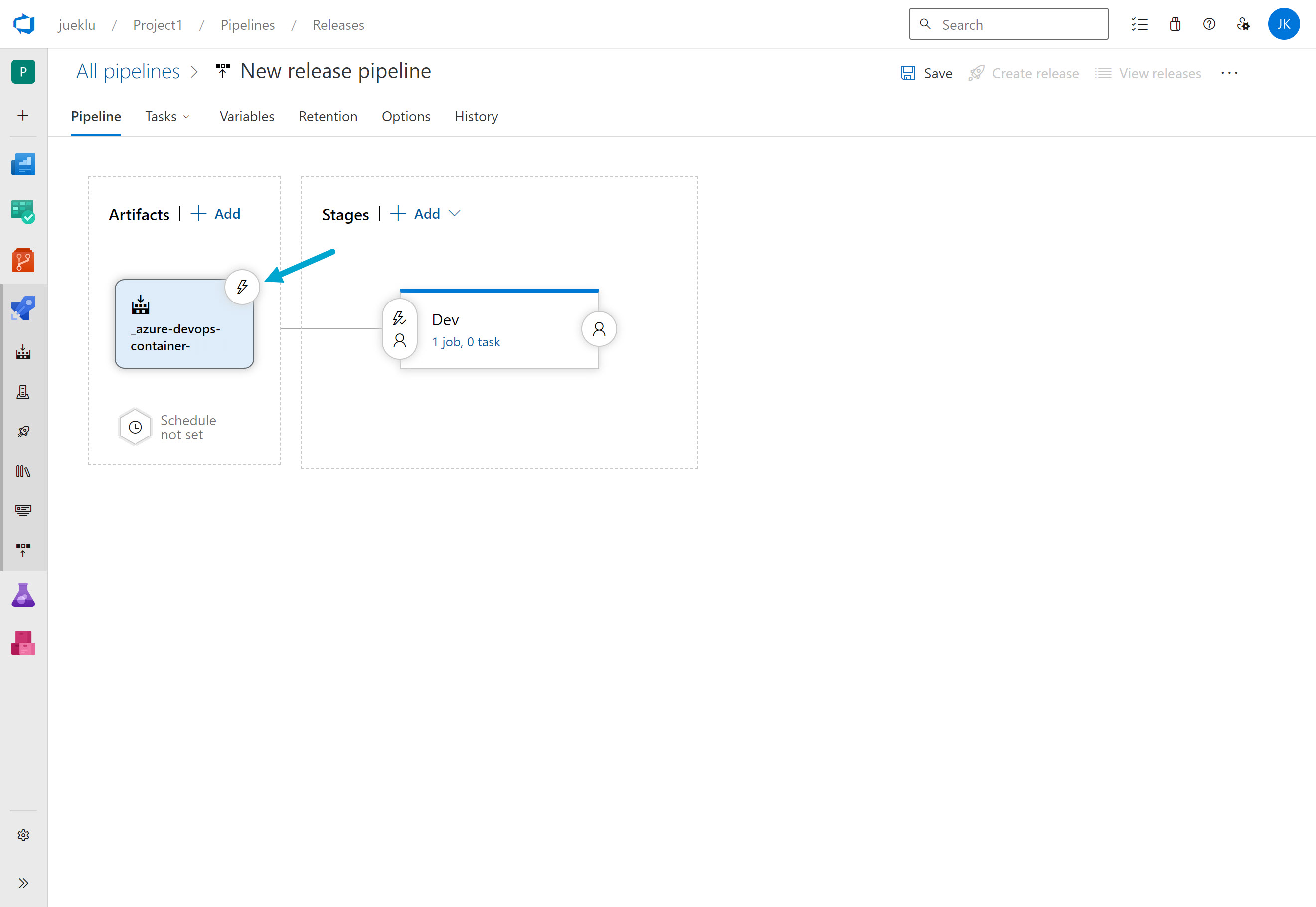Viewport: 1316px width, 907px height.
Task: Expand the sidebar with double chevron
Action: [x=23, y=883]
